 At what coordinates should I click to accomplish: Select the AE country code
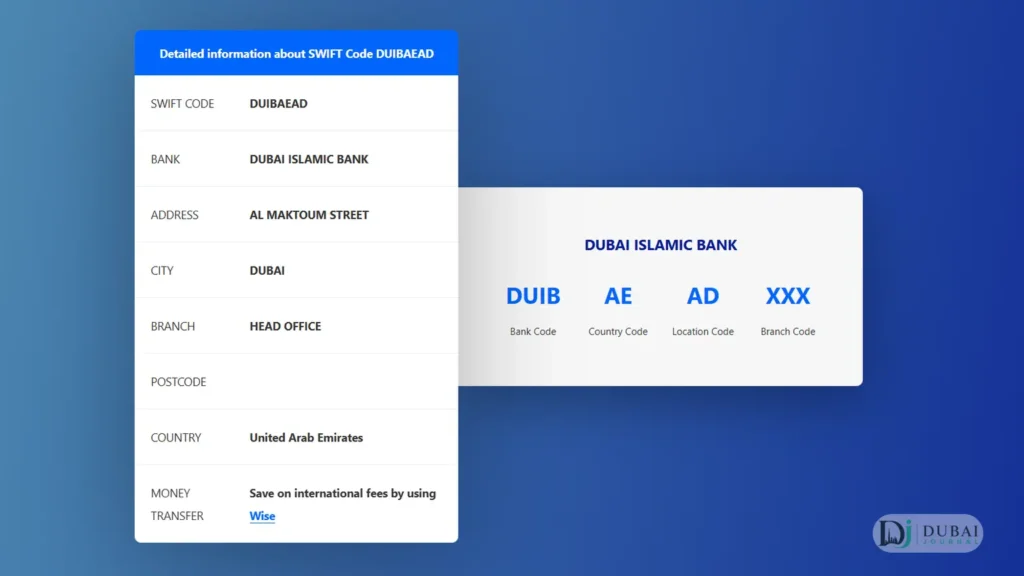pos(618,296)
